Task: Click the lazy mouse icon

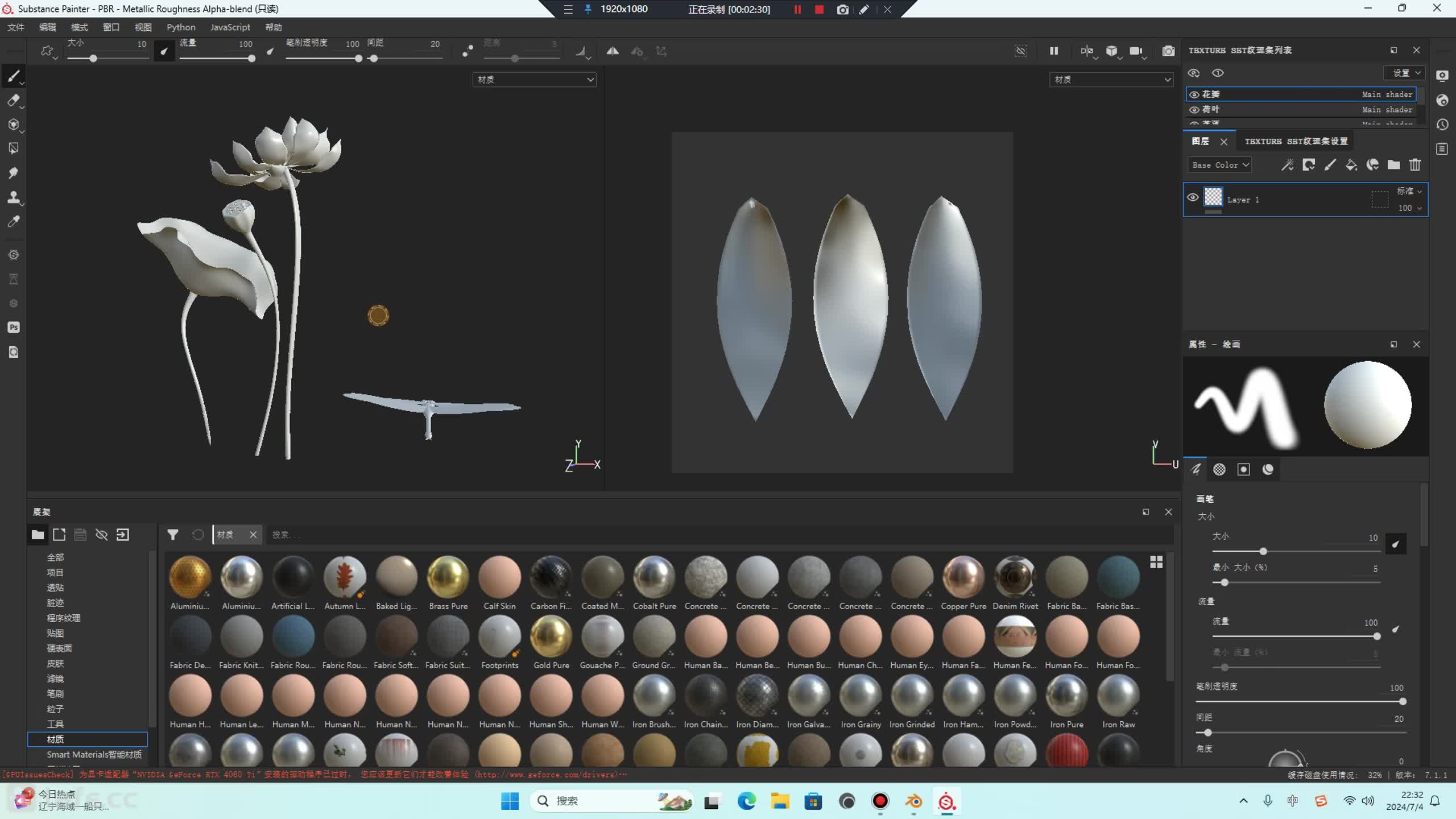Action: click(468, 51)
